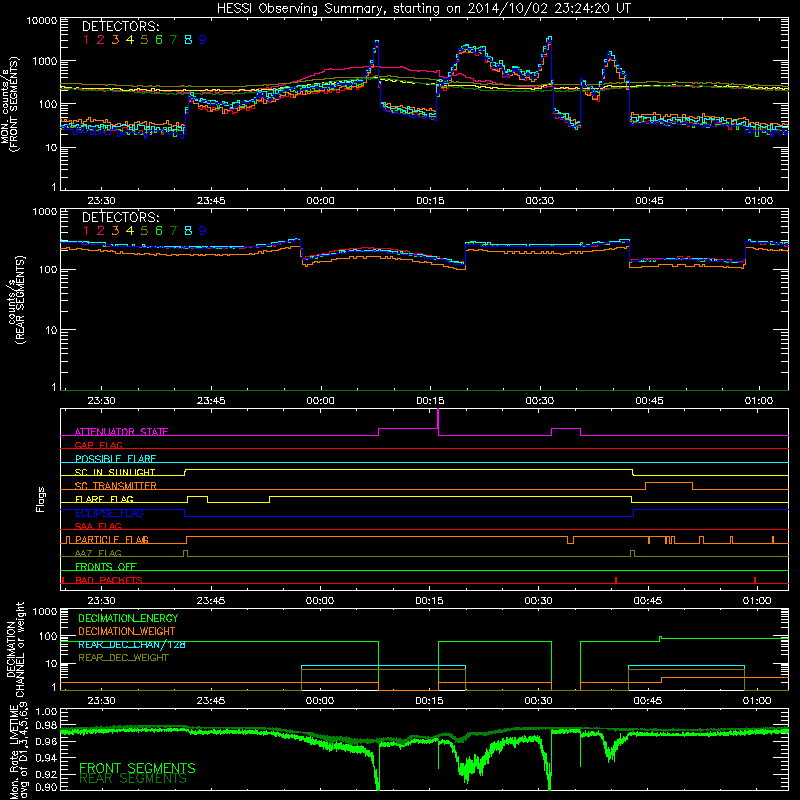Viewport: 800px width, 800px height.
Task: Click the HESSI Observing Summary title text
Action: coord(423,9)
